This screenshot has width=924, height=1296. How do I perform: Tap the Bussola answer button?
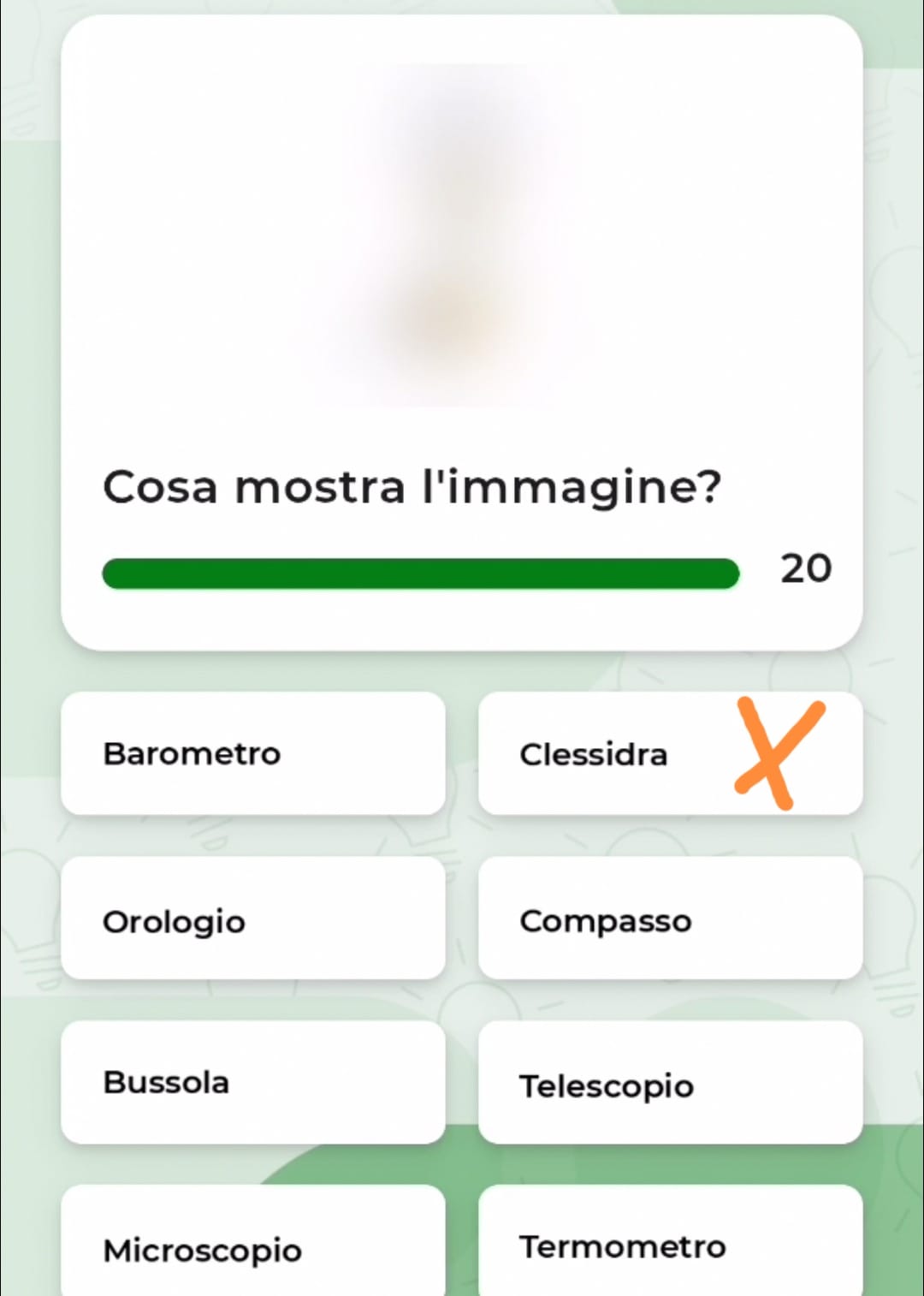(253, 1082)
